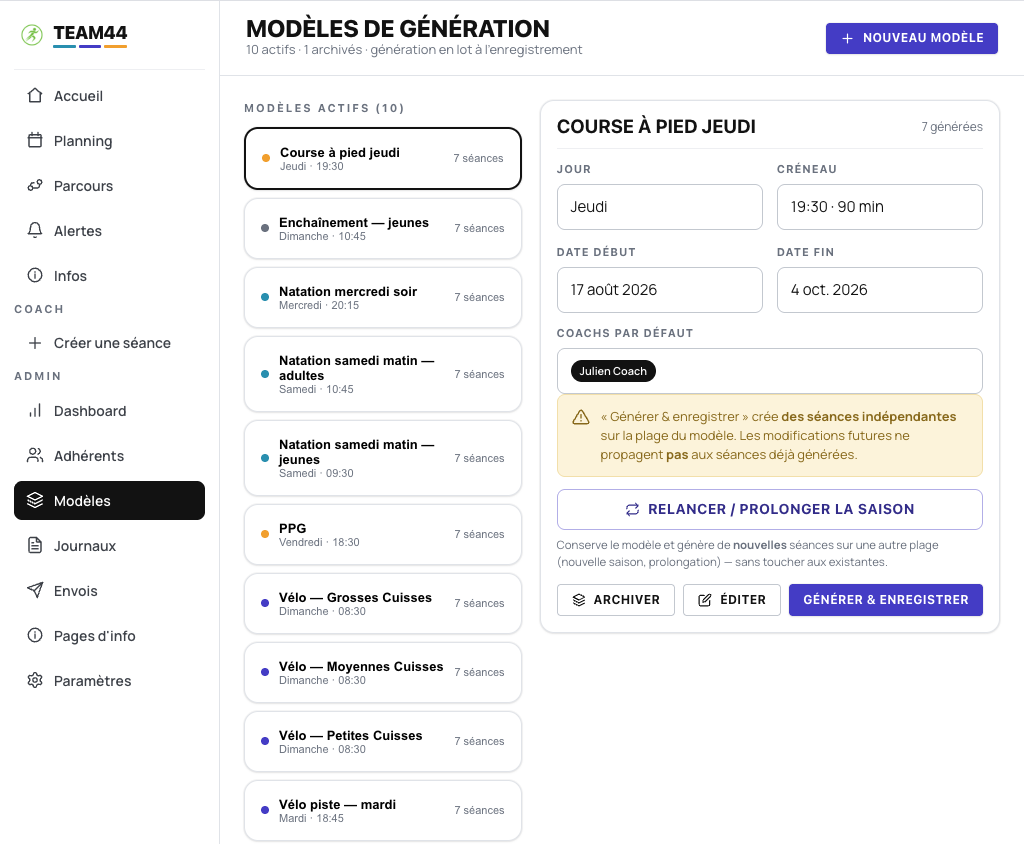The width and height of the screenshot is (1024, 844).
Task: Click the Planning calendar icon
Action: point(35,140)
